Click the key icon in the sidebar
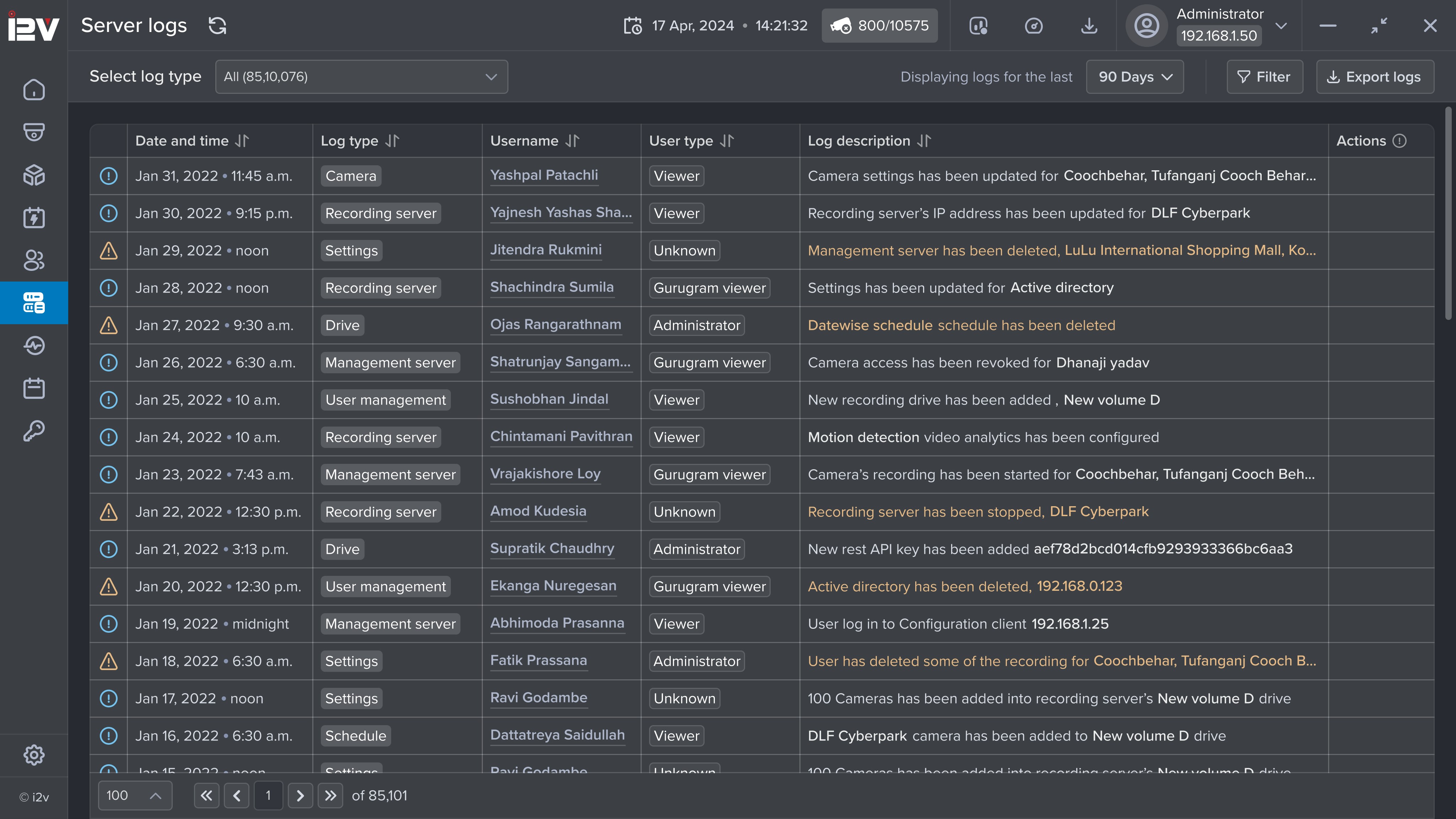This screenshot has width=1456, height=819. [x=34, y=431]
